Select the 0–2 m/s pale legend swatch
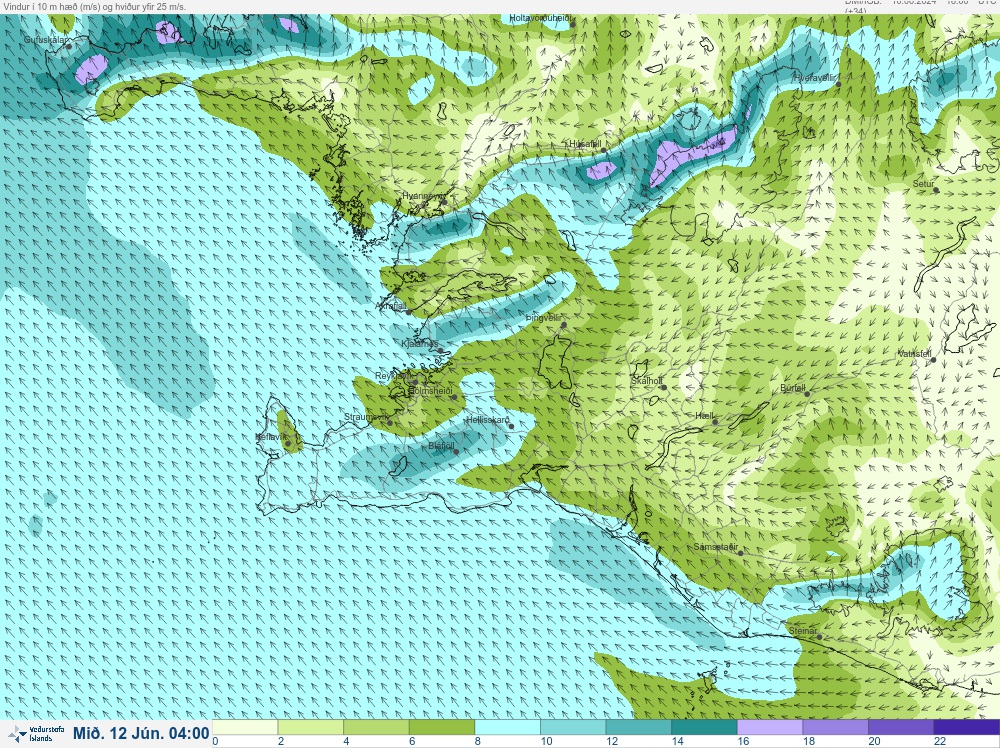This screenshot has height=748, width=1000. click(x=245, y=728)
